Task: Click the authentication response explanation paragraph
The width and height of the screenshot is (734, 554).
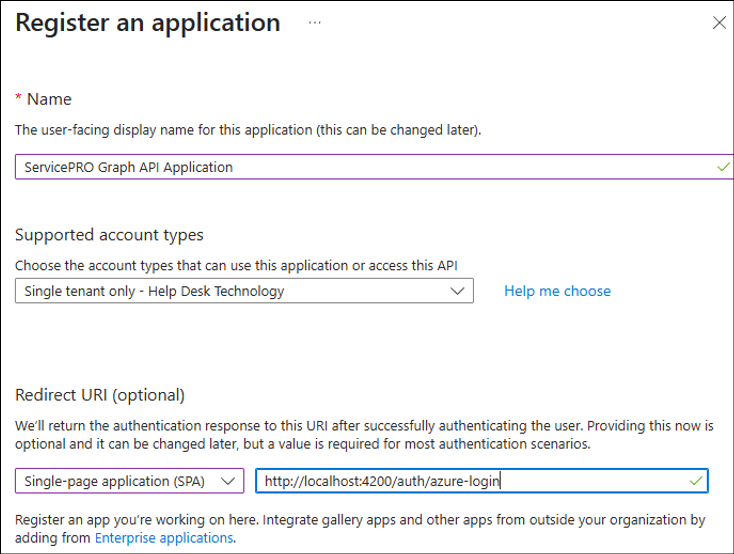Action: click(x=364, y=435)
